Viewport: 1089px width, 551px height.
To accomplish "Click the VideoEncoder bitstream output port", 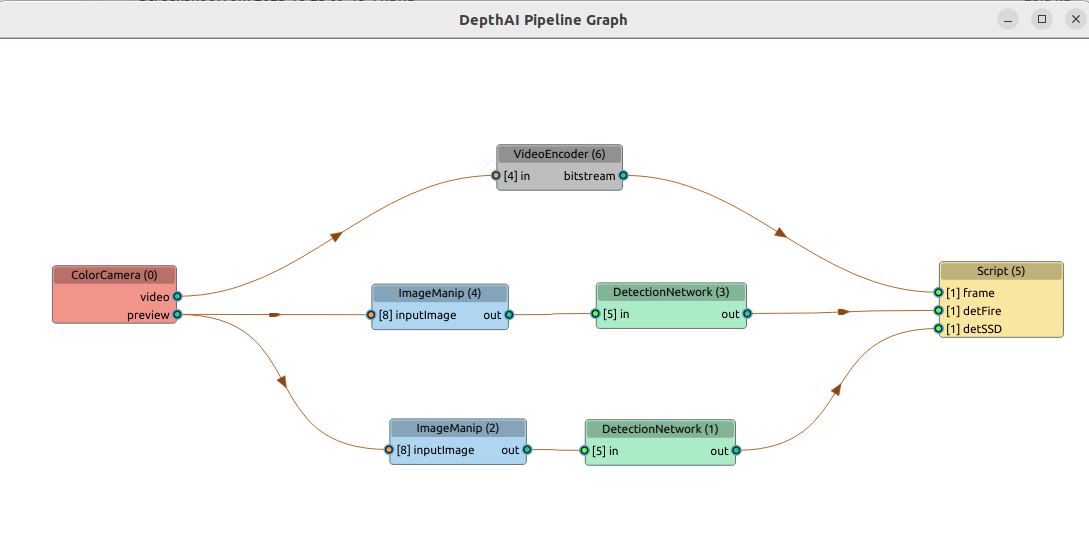I will pyautogui.click(x=623, y=175).
